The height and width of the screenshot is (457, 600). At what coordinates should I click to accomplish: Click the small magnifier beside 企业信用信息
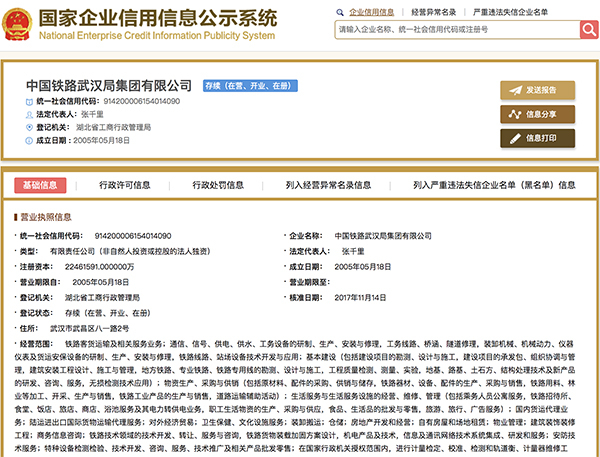[x=342, y=11]
